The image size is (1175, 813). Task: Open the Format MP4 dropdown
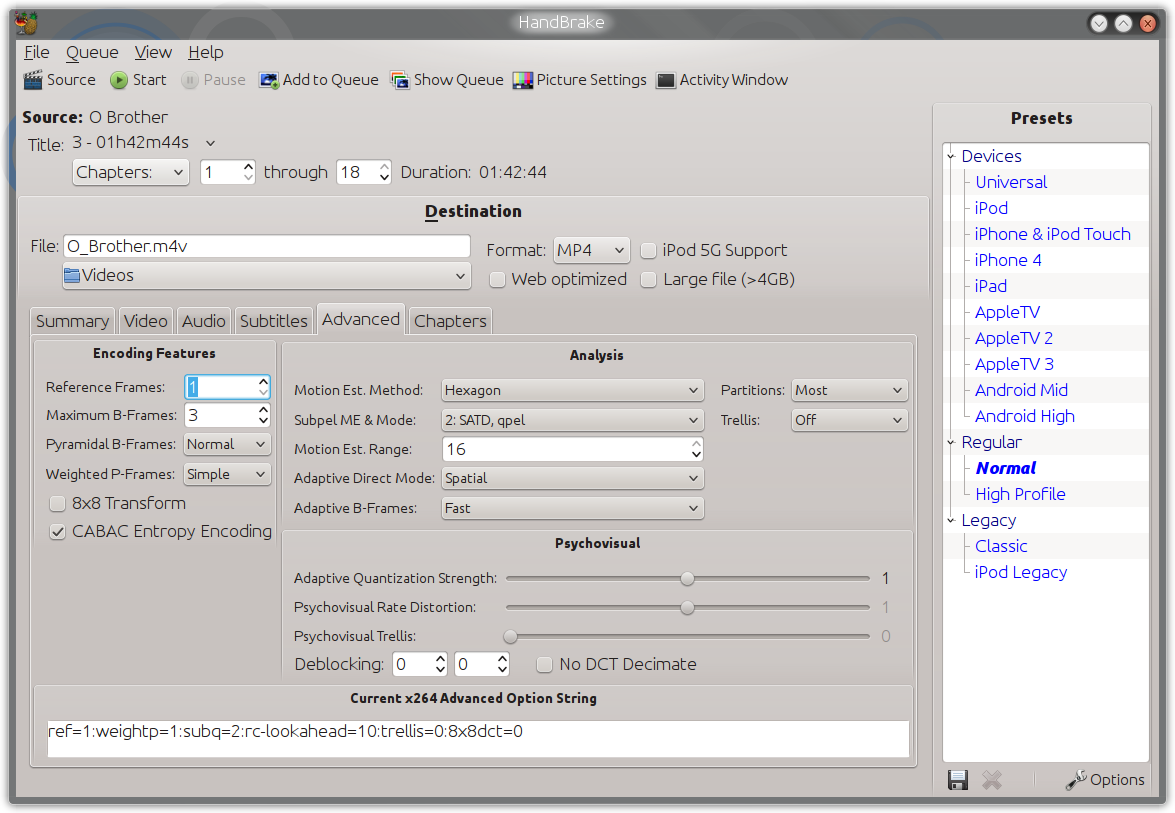pyautogui.click(x=591, y=250)
